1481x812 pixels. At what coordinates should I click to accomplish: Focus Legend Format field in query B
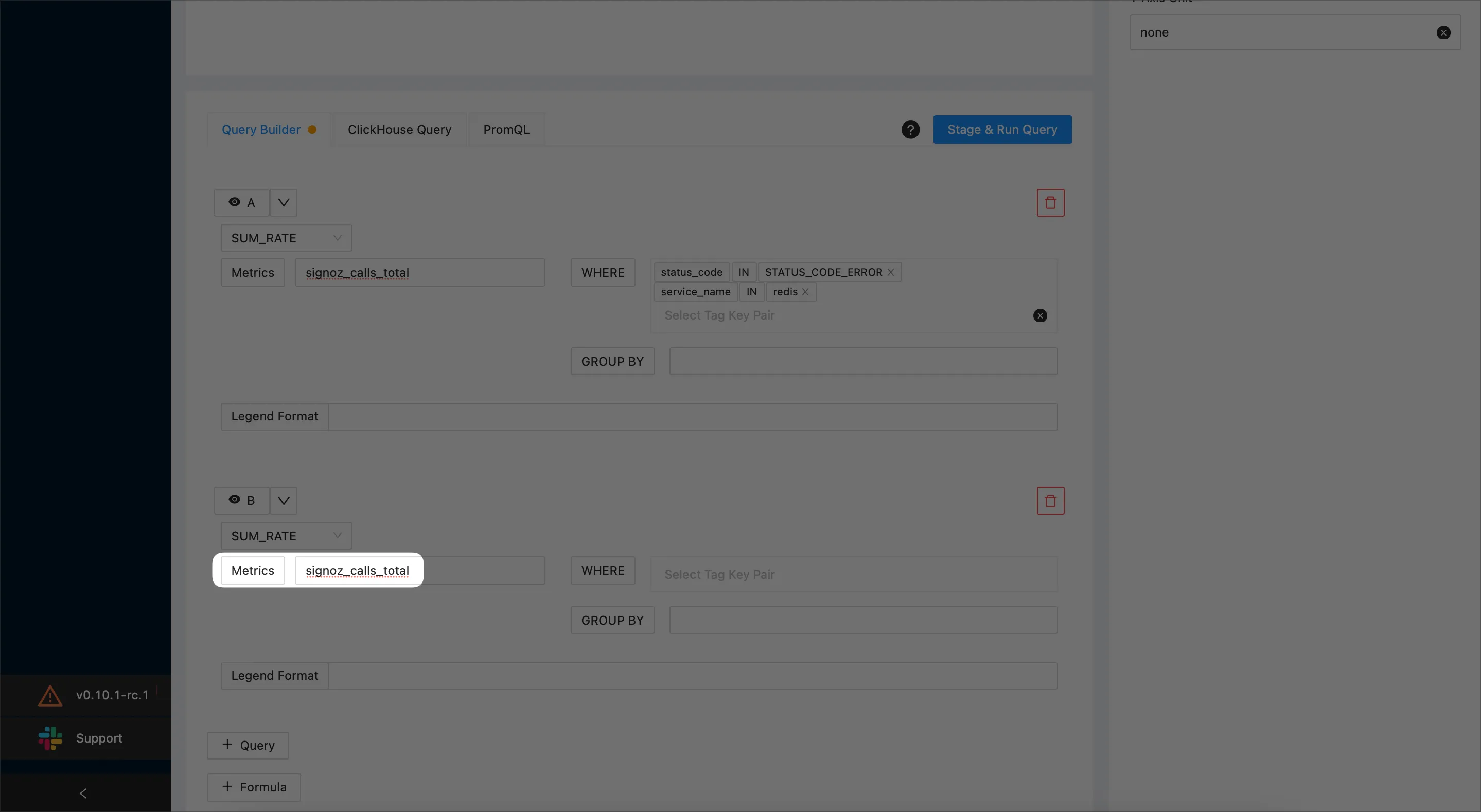tap(693, 676)
